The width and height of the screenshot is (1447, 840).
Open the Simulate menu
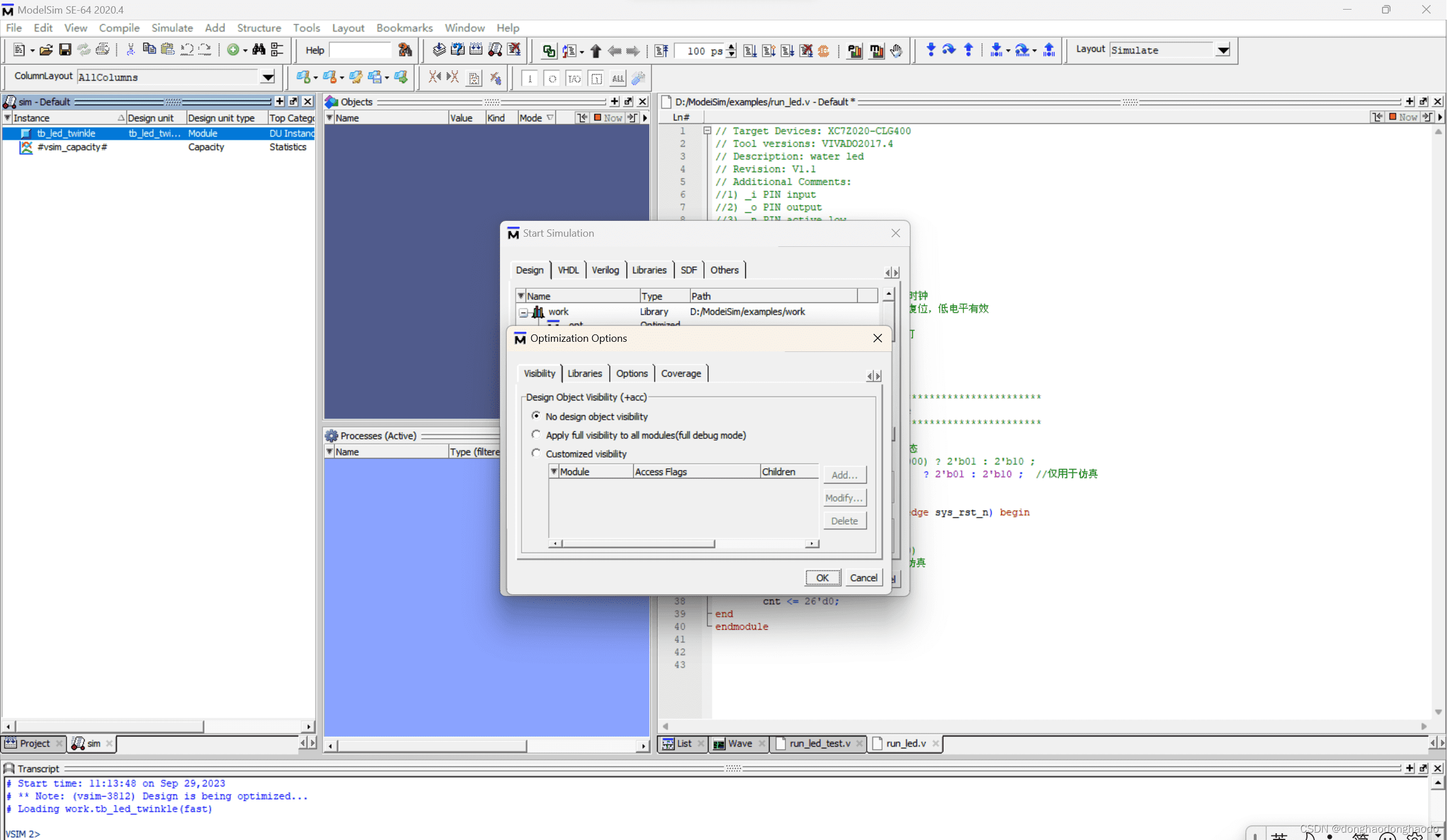[x=172, y=28]
